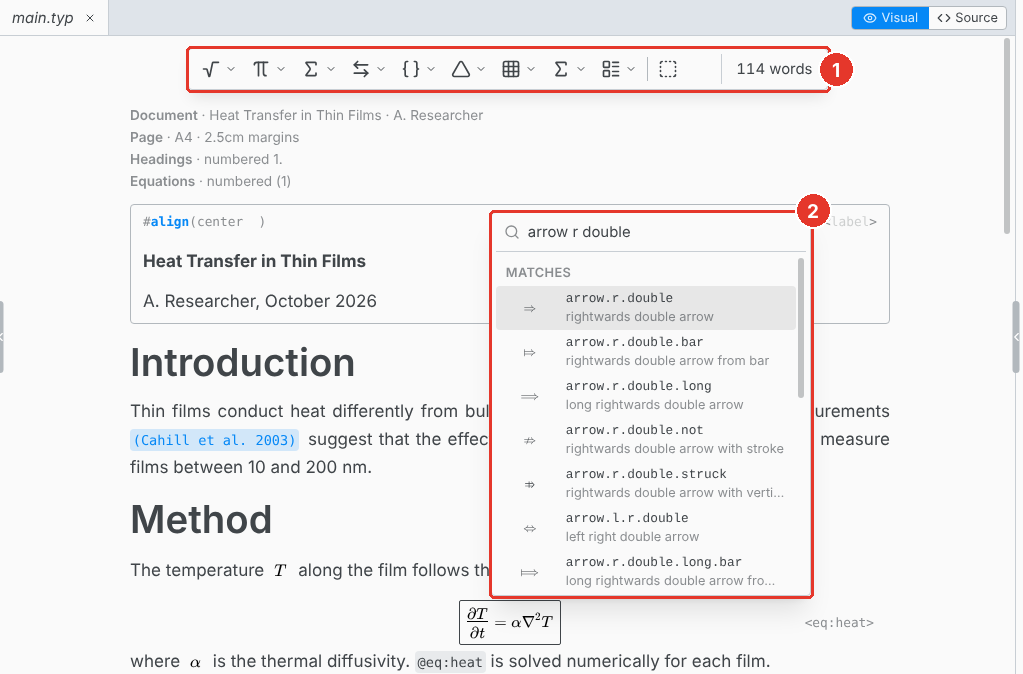
Task: Click the inline math symbol T
Action: click(281, 571)
